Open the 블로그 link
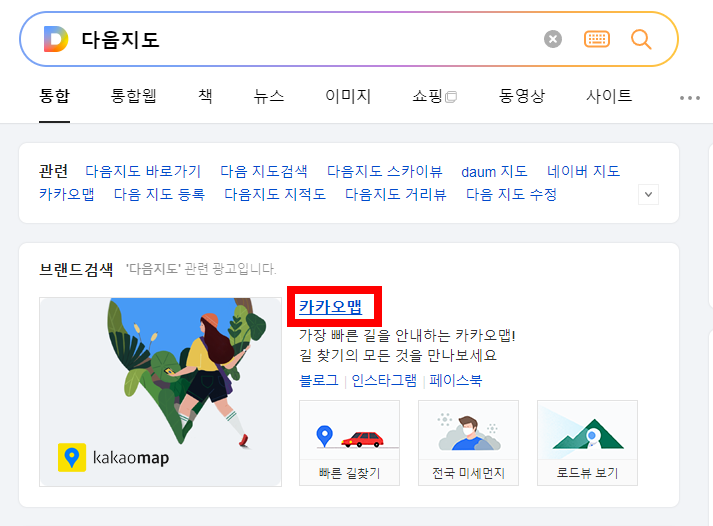 [319, 380]
